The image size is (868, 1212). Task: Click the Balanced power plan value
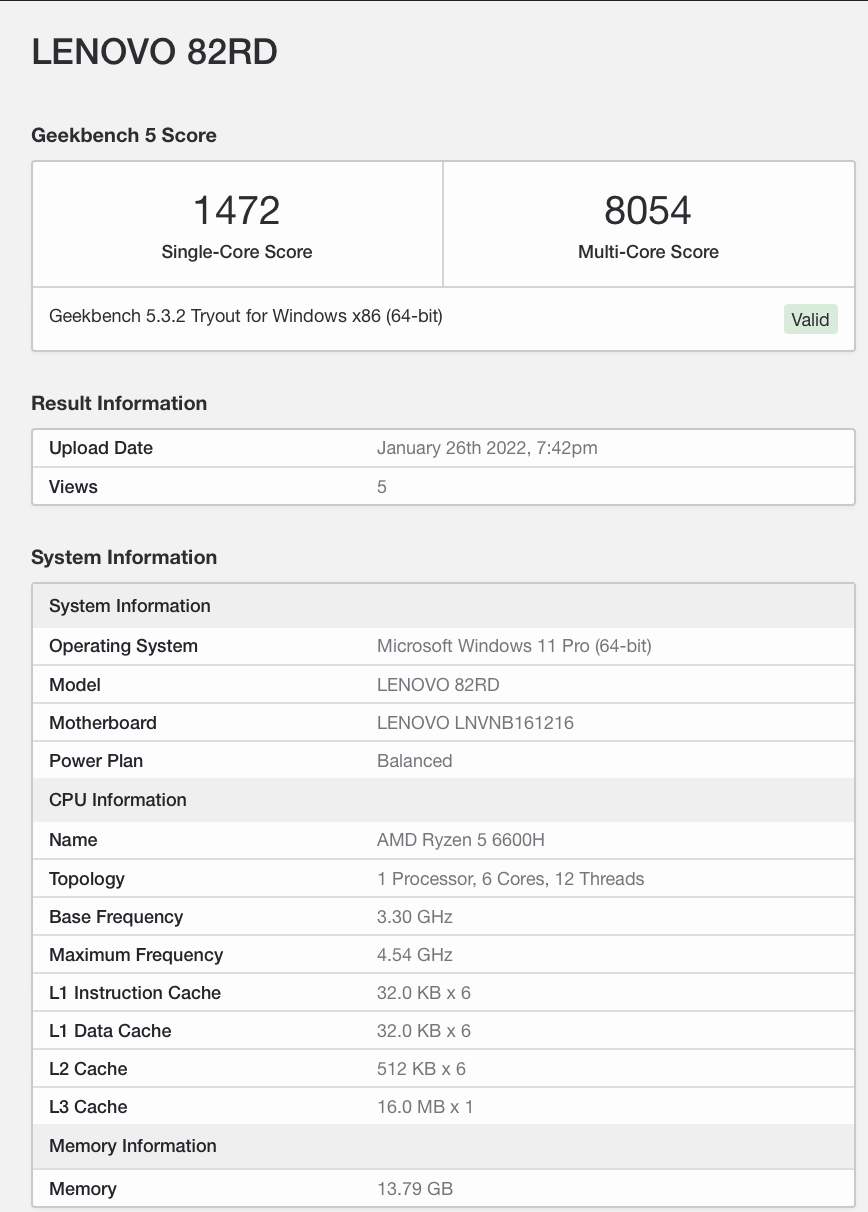point(415,760)
